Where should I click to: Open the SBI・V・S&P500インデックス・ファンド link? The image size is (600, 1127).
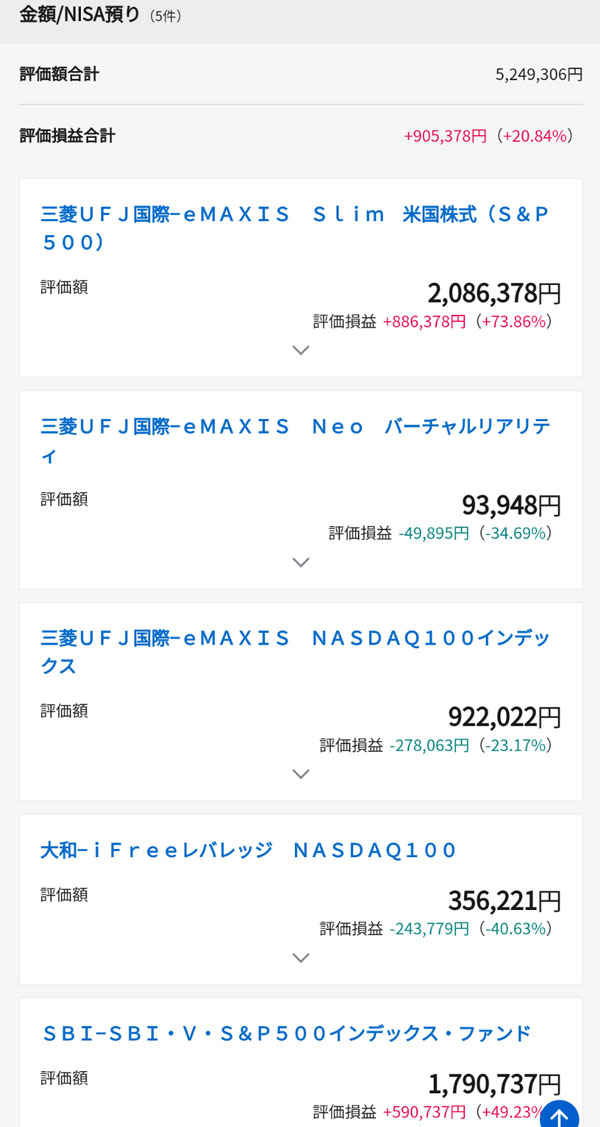click(x=286, y=1033)
